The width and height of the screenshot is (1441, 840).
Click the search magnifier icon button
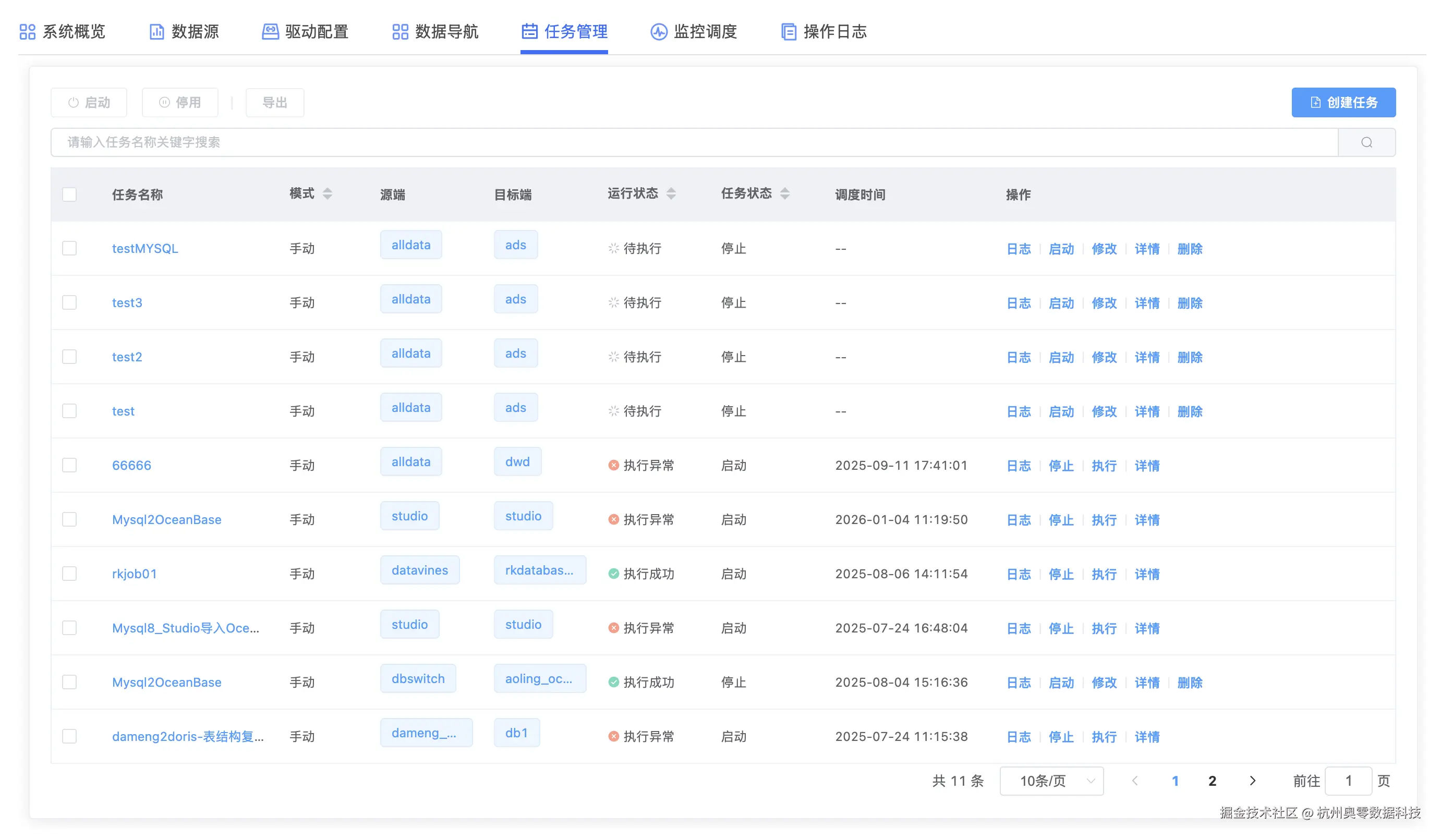1366,142
